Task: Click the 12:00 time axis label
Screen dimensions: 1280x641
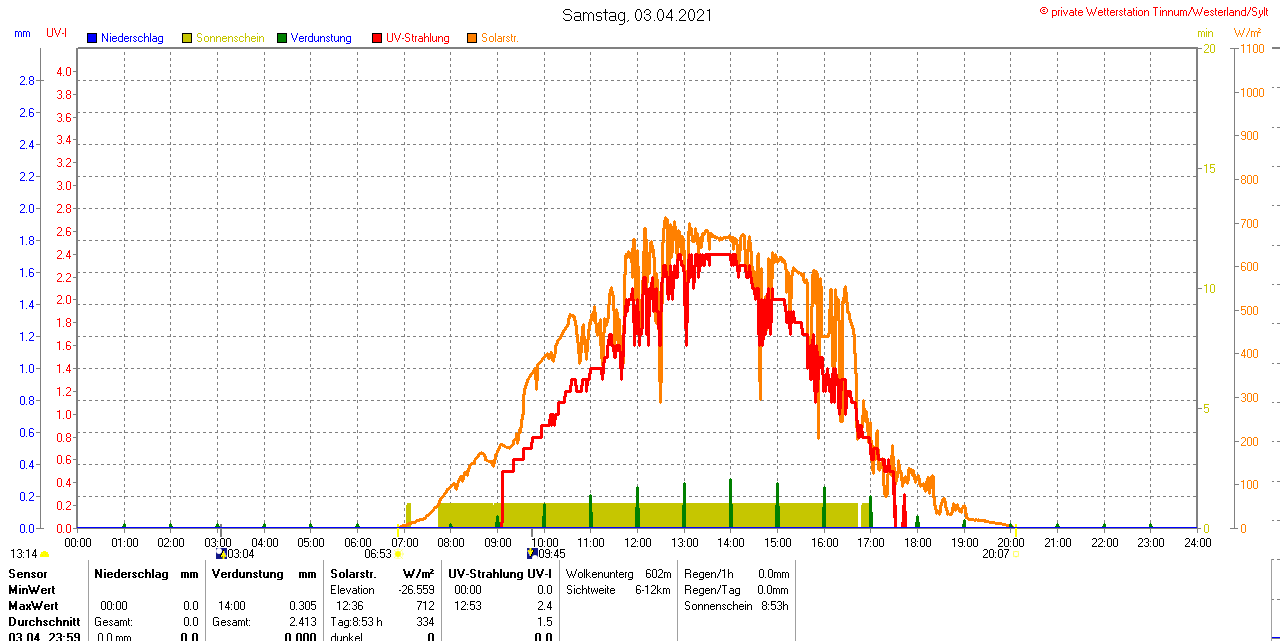Action: 637,543
